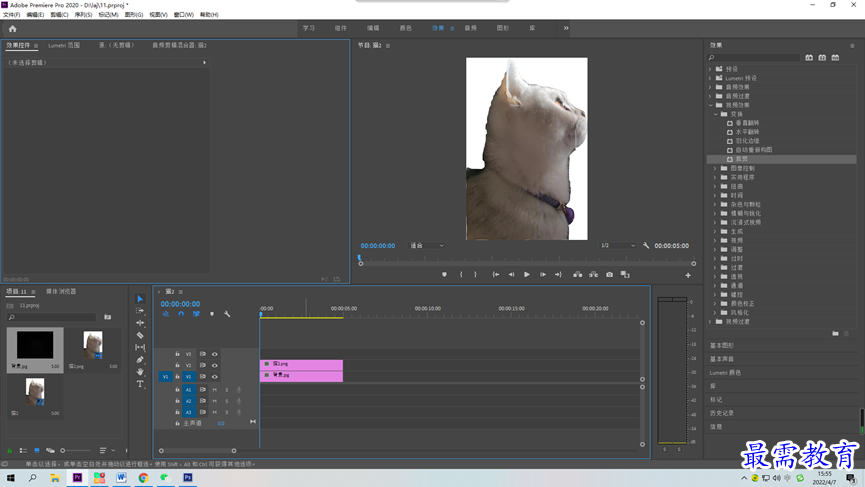Toggle insert sequences as nests icon
865x487 pixels.
165,314
